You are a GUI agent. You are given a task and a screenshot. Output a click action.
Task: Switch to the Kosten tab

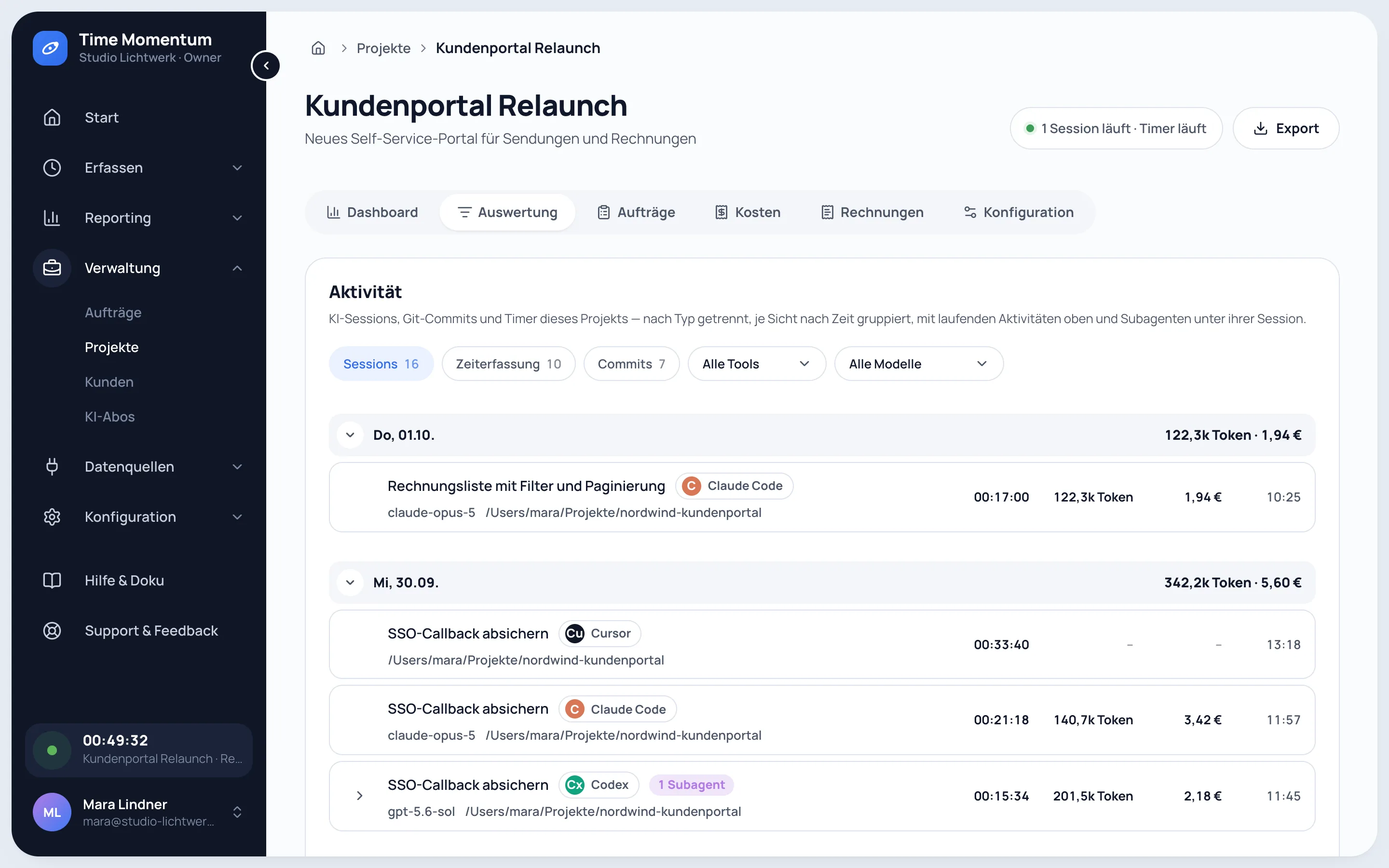[x=747, y=212]
